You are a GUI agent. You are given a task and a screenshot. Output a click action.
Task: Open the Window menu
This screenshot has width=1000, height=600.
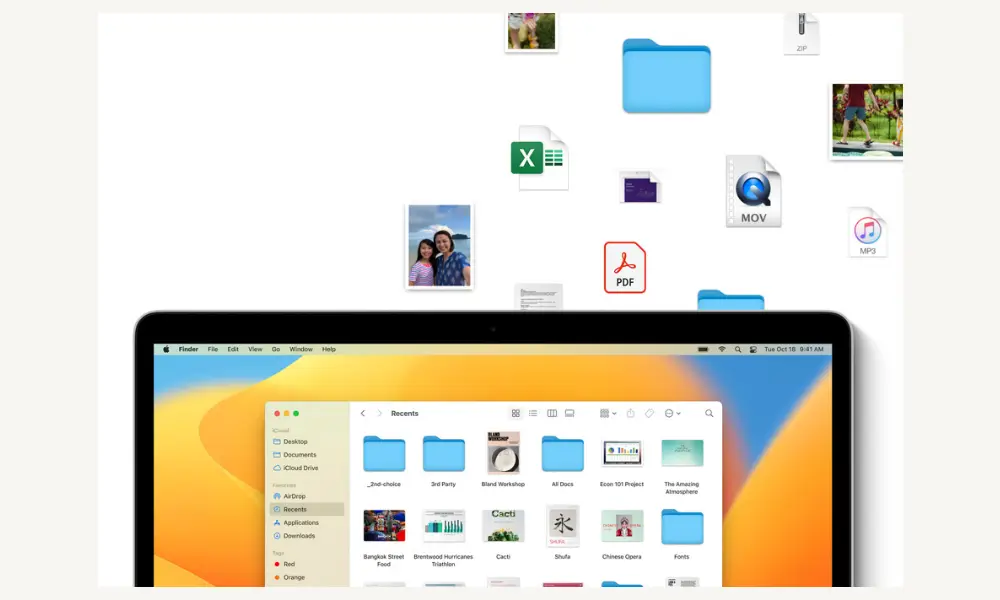point(301,349)
